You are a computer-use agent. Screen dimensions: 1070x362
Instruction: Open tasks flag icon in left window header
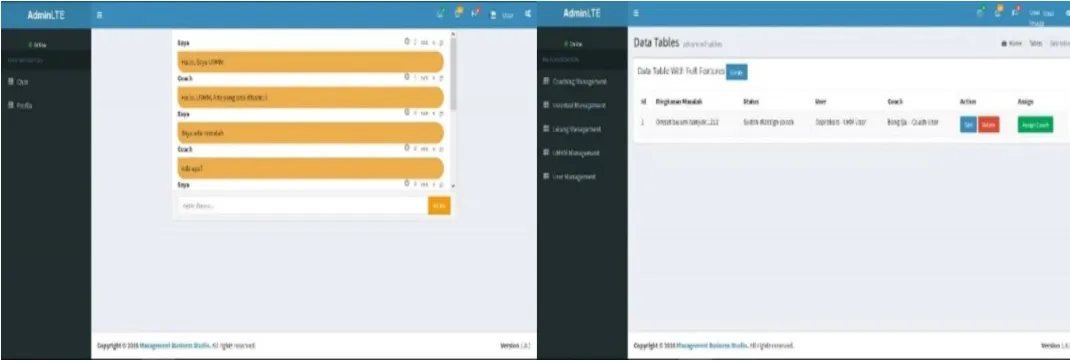pos(476,13)
